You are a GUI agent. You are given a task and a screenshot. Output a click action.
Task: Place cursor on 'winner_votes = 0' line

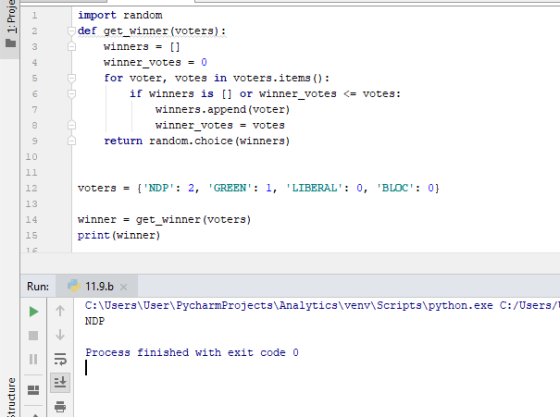tap(155, 62)
